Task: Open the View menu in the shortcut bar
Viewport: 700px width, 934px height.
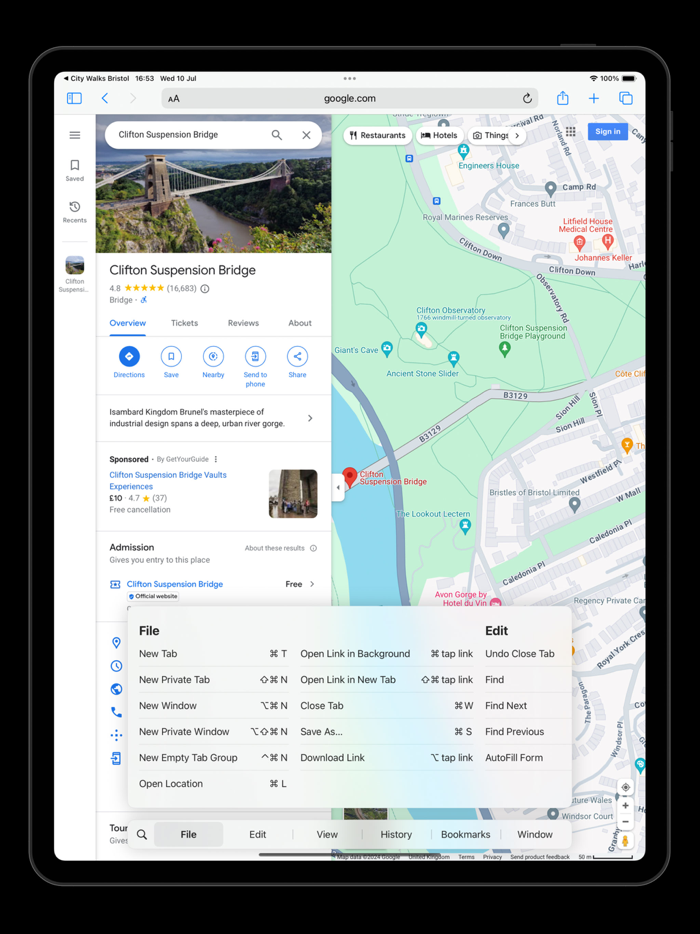Action: 327,835
